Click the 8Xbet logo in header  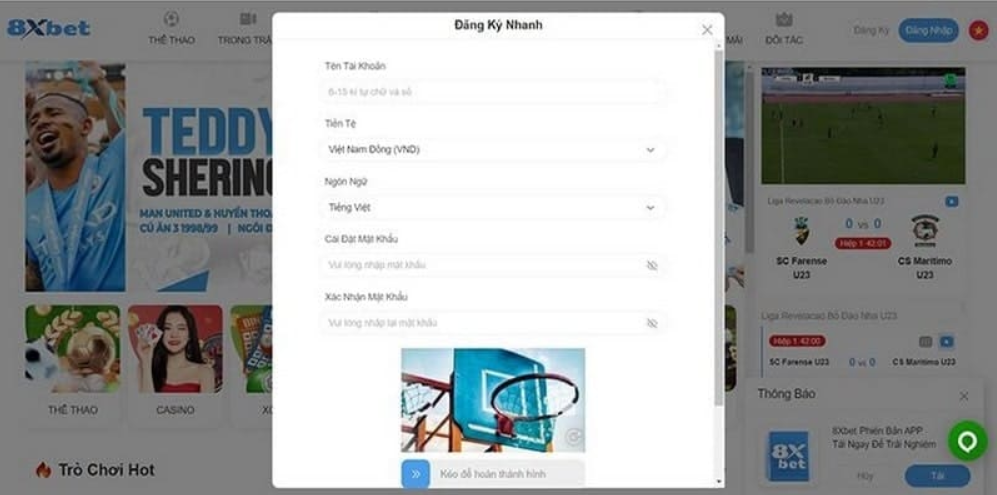[48, 28]
